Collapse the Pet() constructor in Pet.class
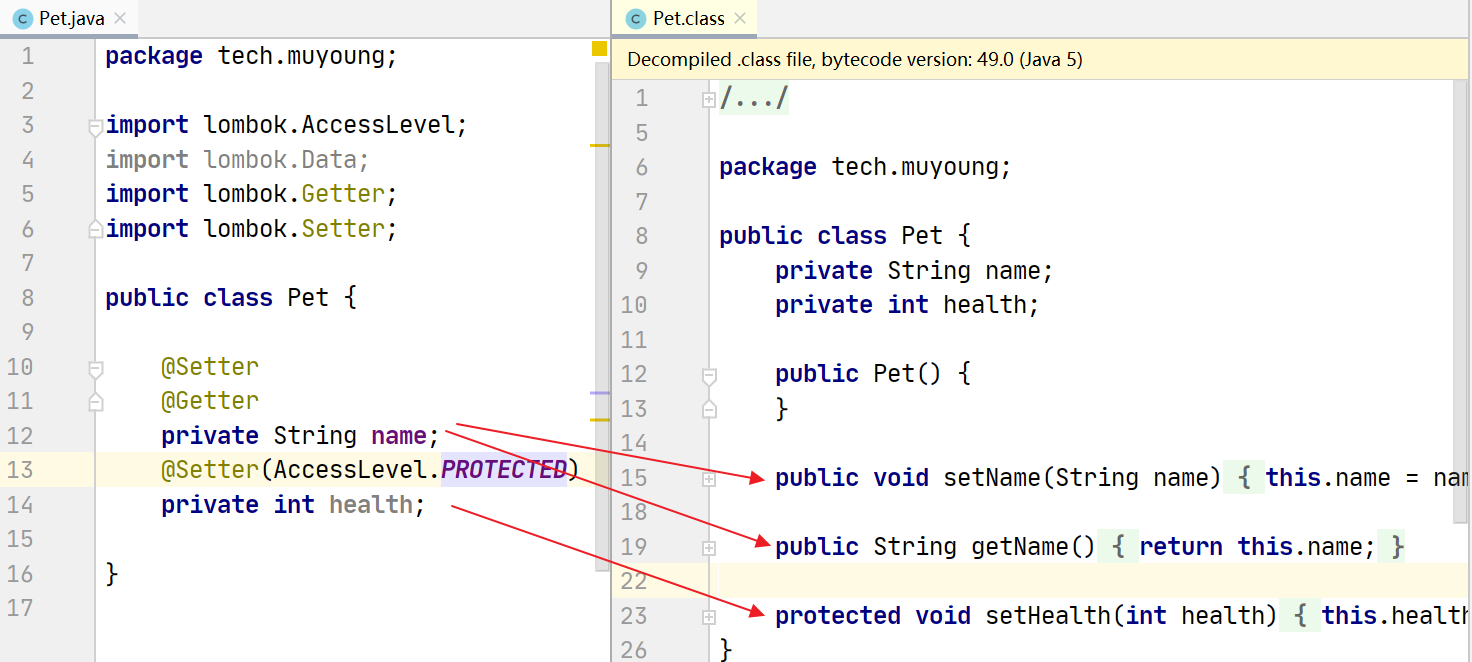This screenshot has width=1472, height=662. [x=709, y=376]
